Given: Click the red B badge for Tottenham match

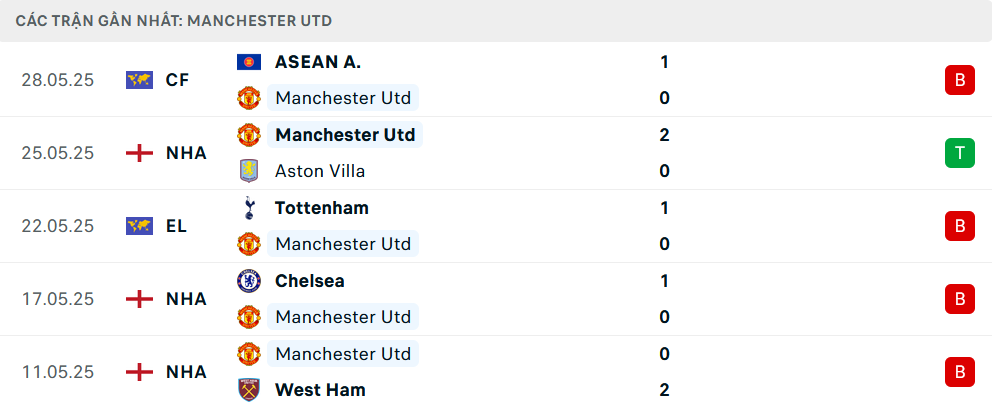Looking at the screenshot, I should (x=960, y=226).
